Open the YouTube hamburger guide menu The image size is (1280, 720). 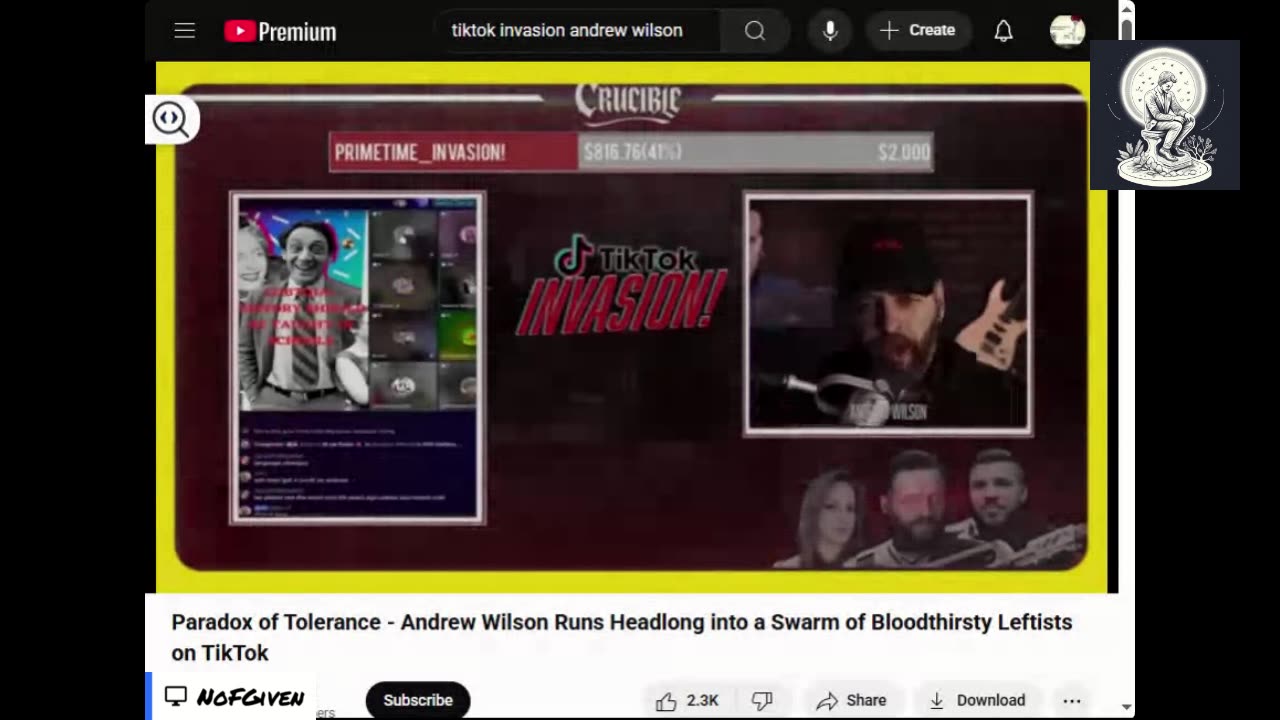184,31
